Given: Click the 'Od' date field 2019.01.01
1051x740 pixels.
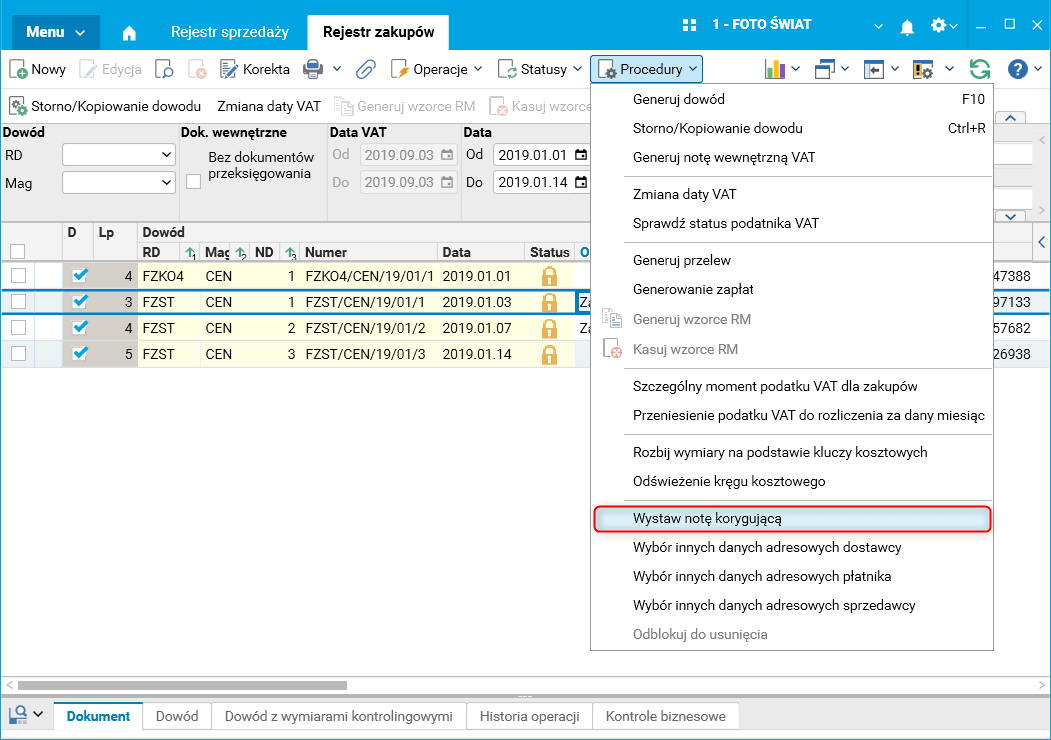Looking at the screenshot, I should pos(532,155).
